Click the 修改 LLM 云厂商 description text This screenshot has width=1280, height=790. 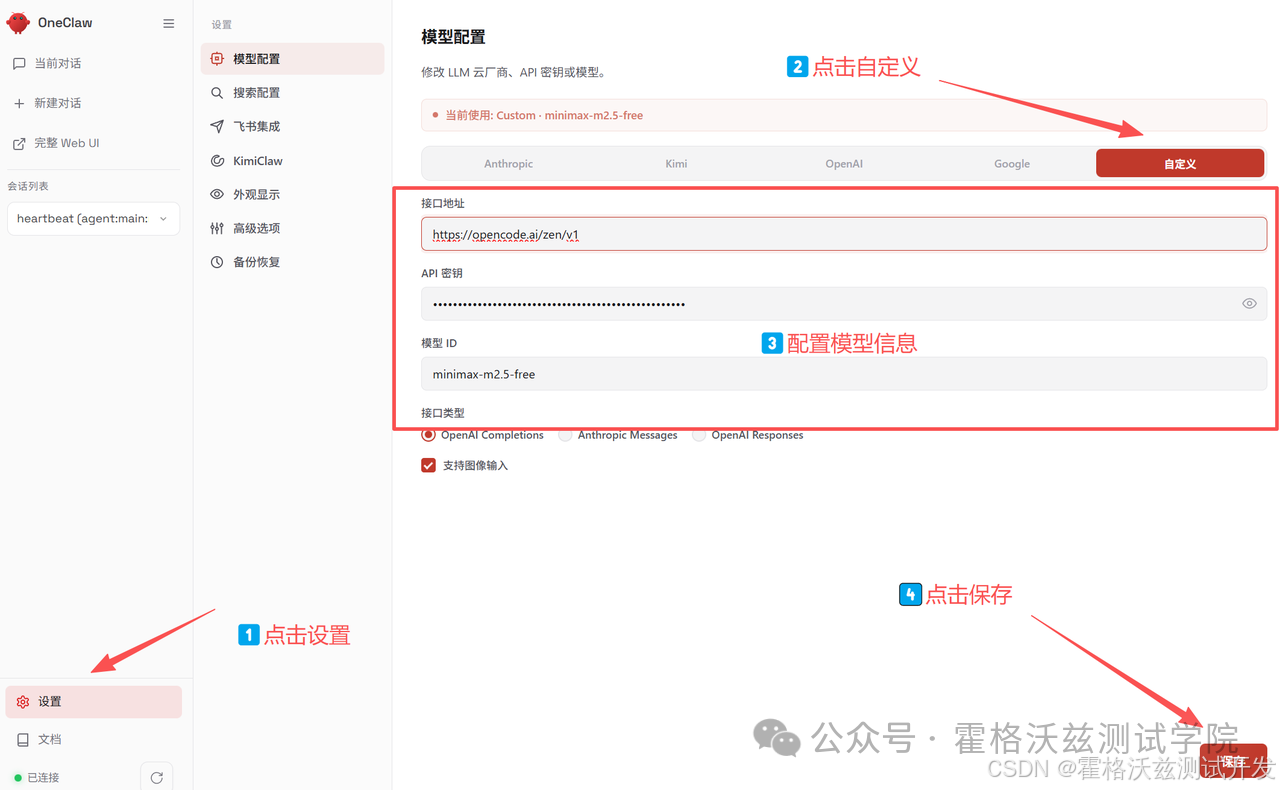tap(513, 73)
